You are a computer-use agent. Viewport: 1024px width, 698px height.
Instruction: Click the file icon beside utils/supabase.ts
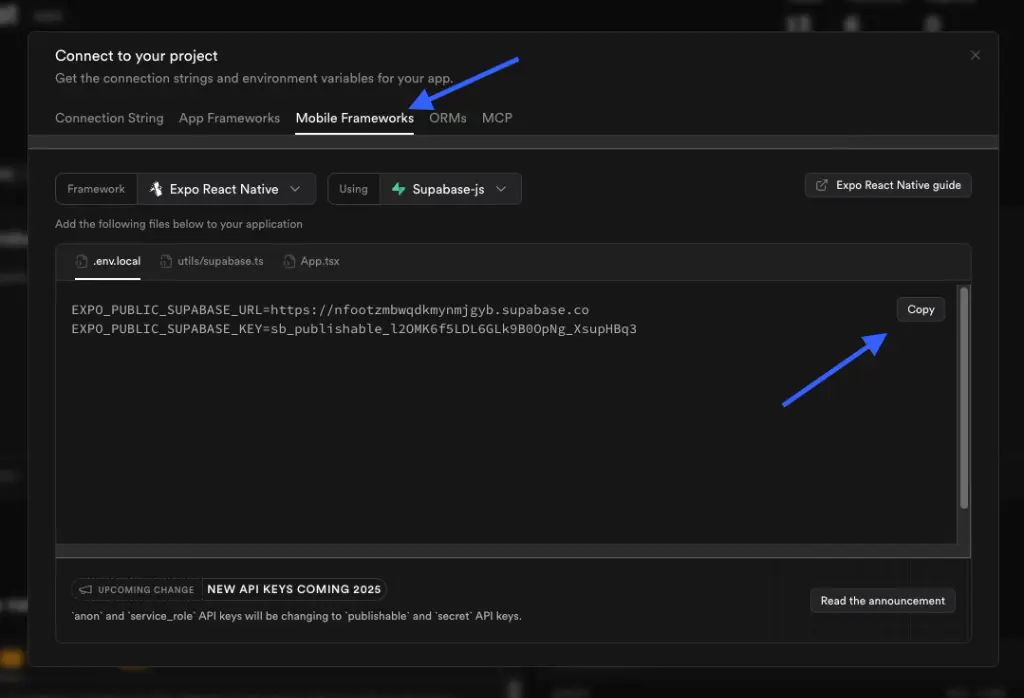coord(164,261)
